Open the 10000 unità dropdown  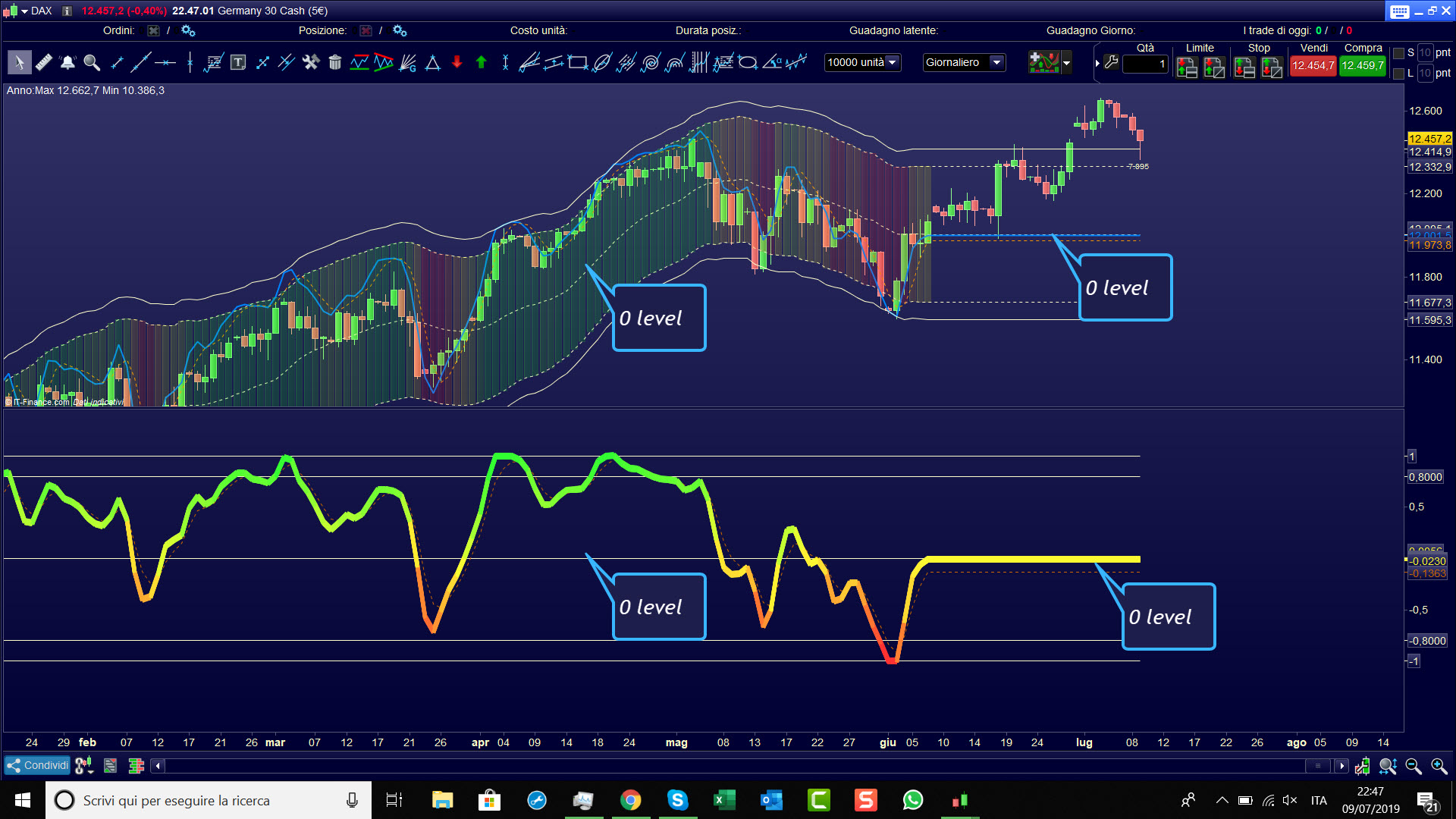click(x=862, y=62)
